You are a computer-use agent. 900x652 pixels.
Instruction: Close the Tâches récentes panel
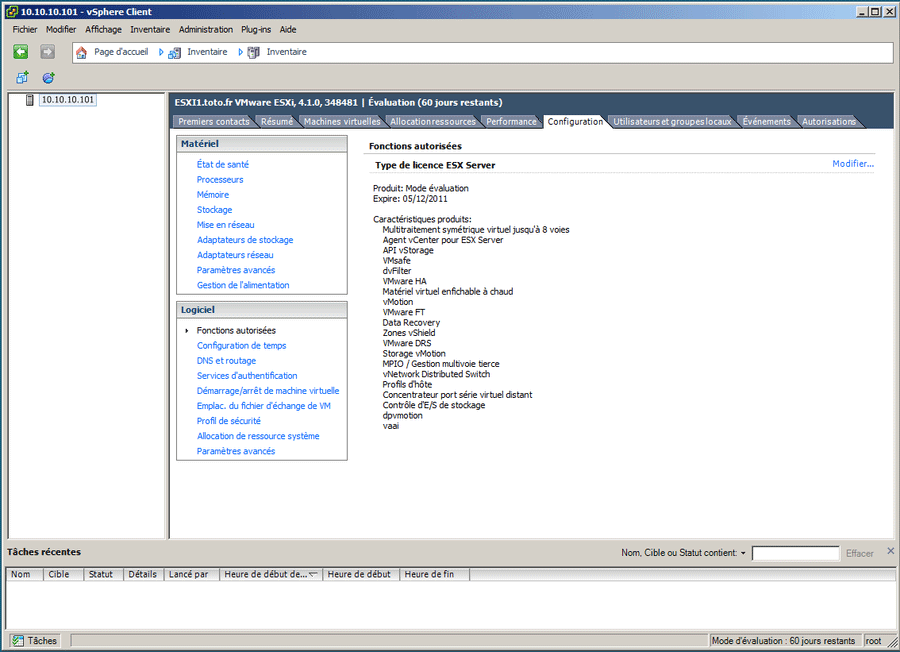(890, 551)
